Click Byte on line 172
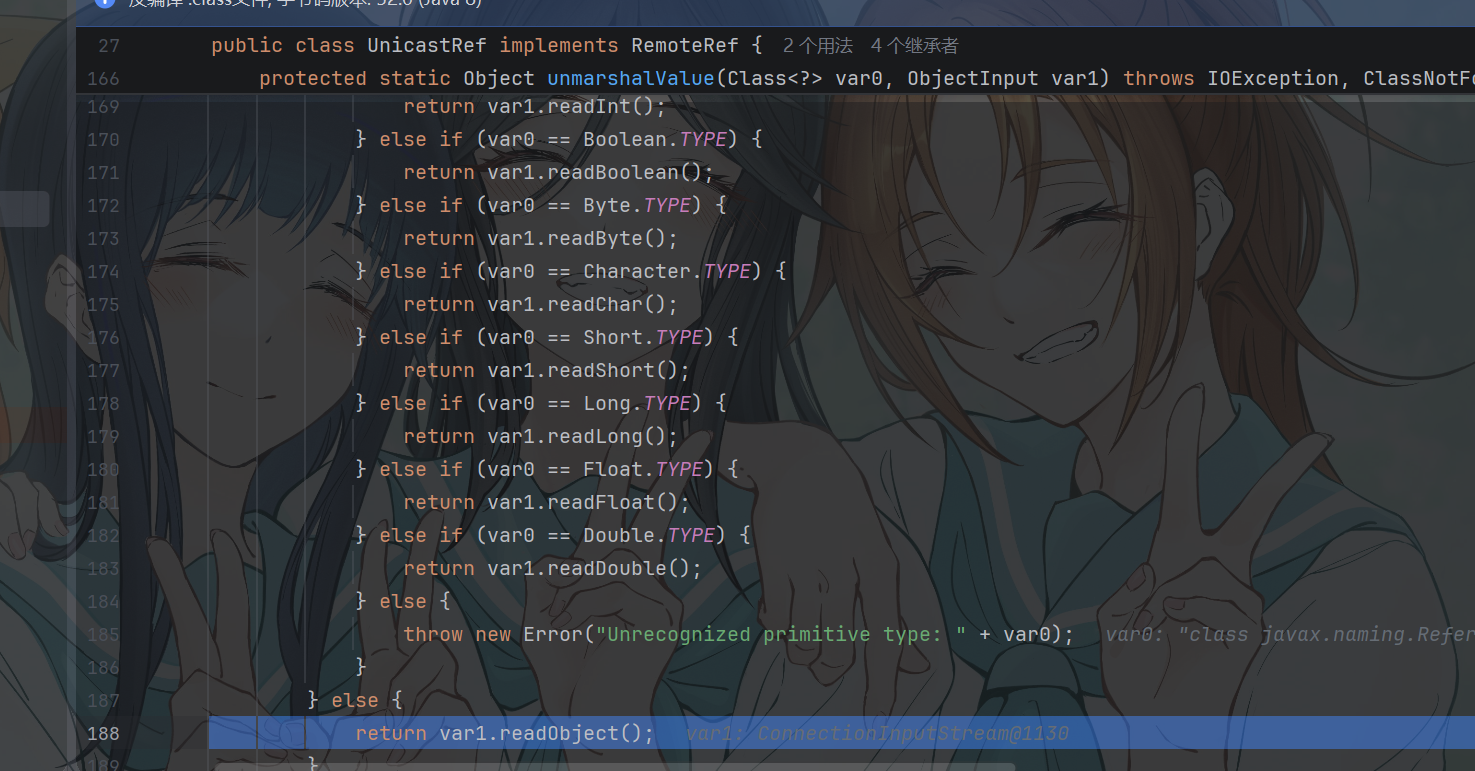The image size is (1475, 771). tap(607, 205)
